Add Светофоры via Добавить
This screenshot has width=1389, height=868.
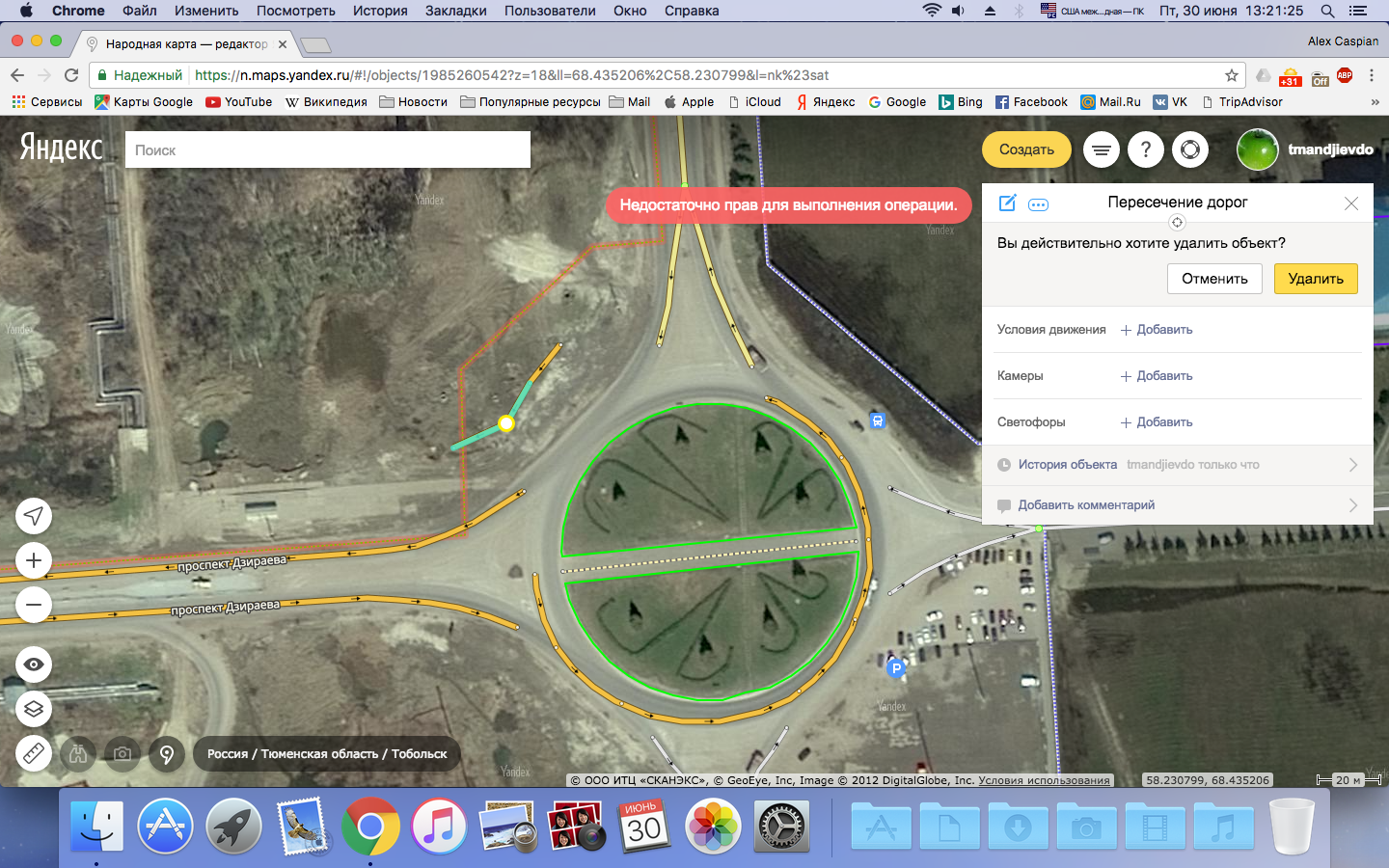(1157, 422)
